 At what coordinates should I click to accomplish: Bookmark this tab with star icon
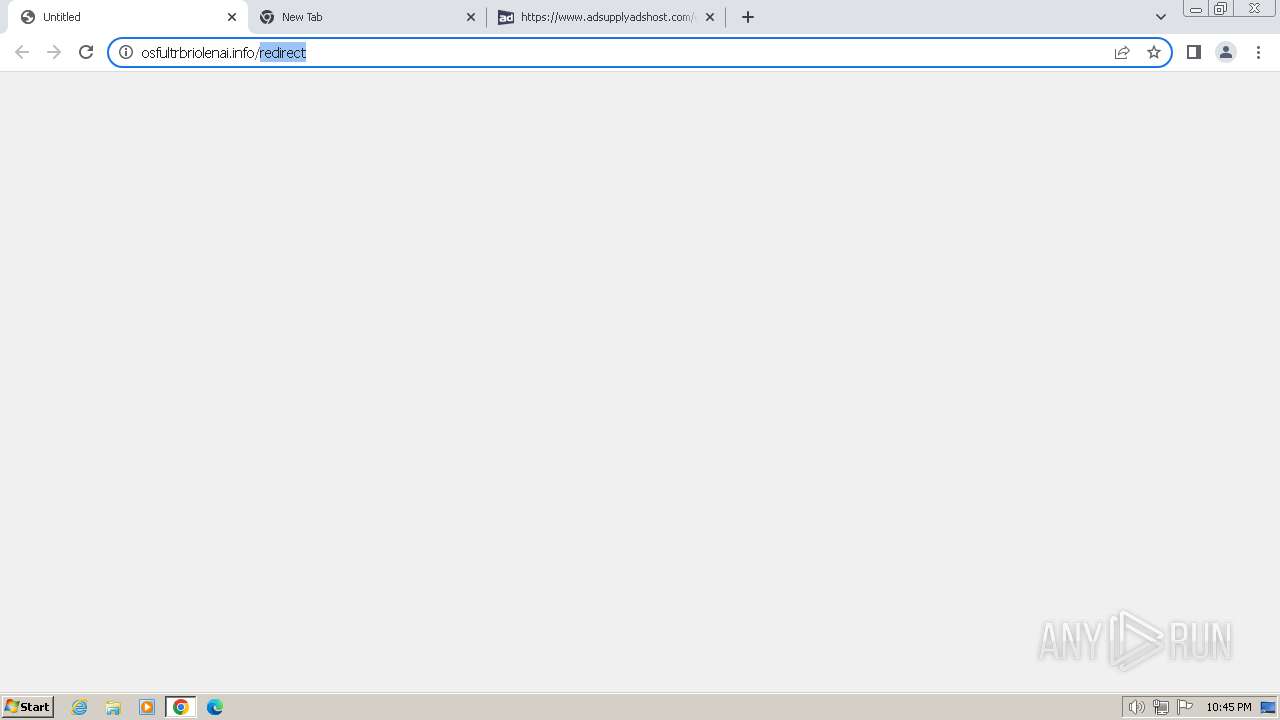(x=1154, y=52)
